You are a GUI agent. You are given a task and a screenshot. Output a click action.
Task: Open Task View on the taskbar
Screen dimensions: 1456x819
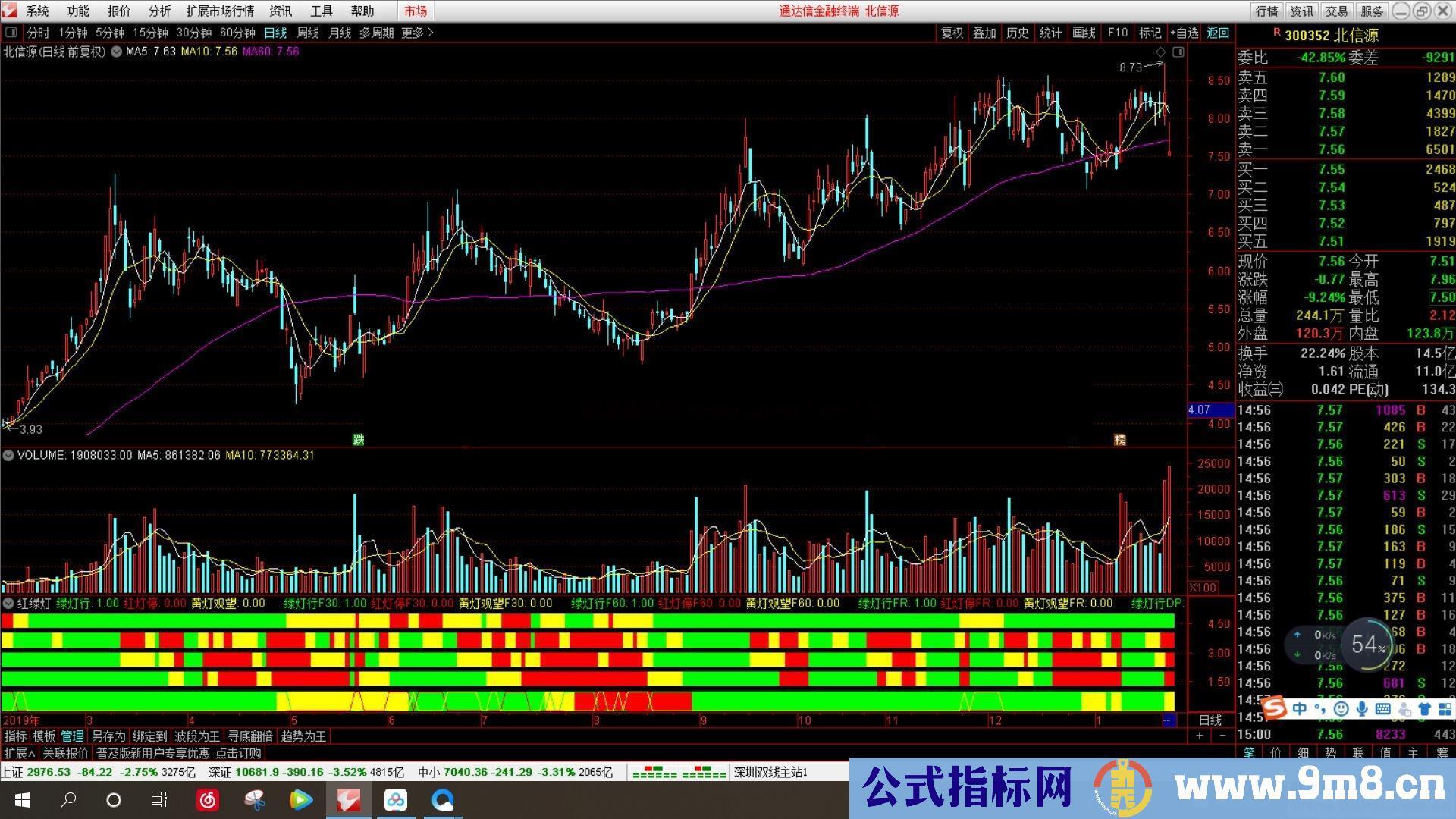(x=158, y=799)
